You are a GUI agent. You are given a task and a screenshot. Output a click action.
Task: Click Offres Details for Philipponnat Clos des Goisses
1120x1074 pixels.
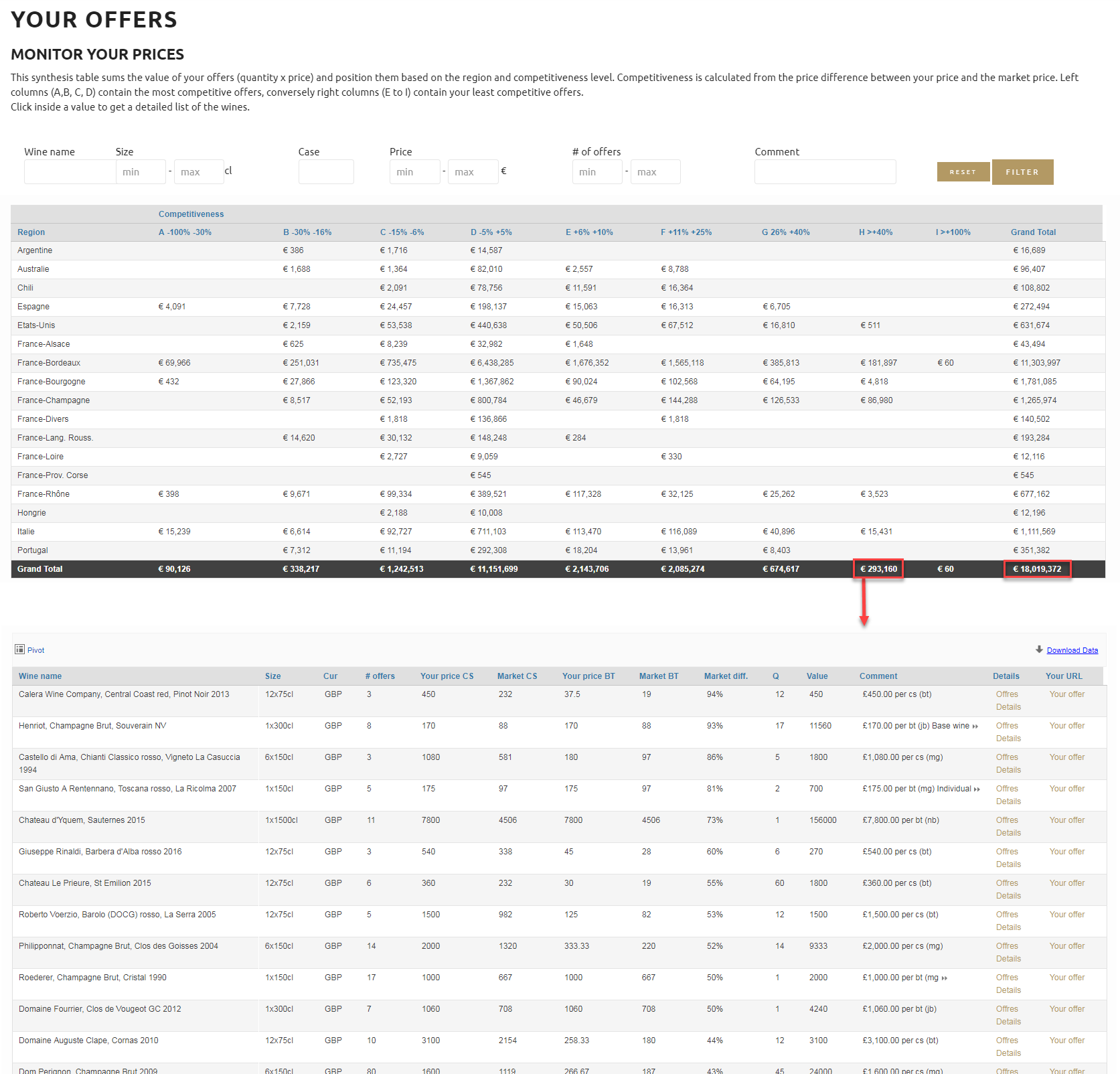click(1008, 953)
